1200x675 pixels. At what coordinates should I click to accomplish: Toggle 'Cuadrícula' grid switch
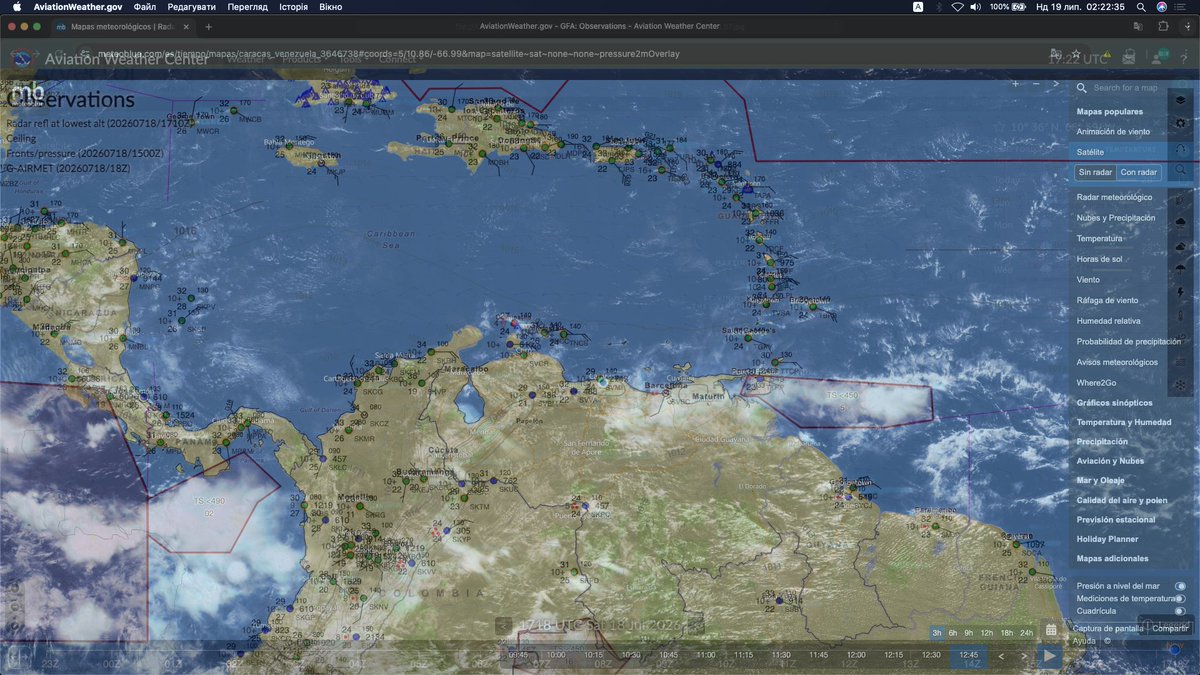point(1181,610)
